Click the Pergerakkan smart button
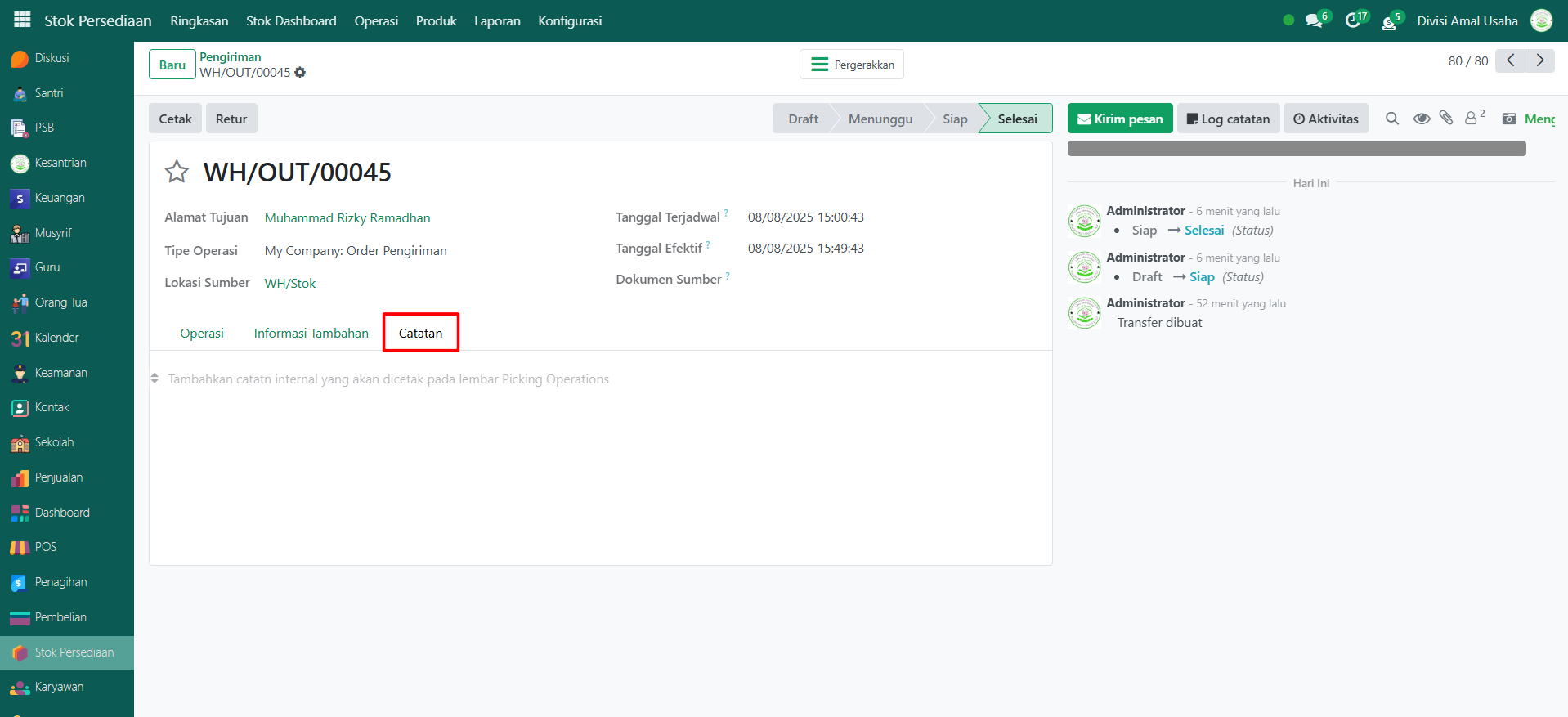Screen dimensions: 1568x717 point(852,65)
